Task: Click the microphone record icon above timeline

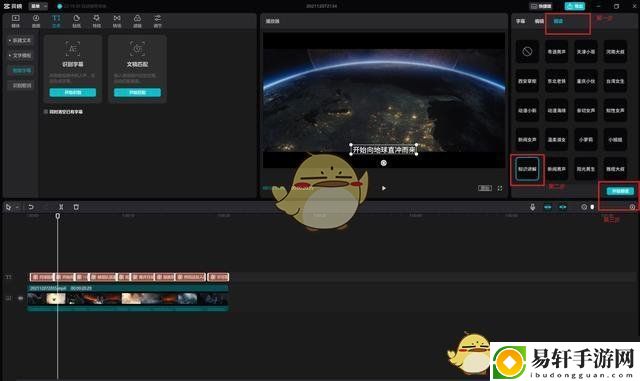Action: 532,207
